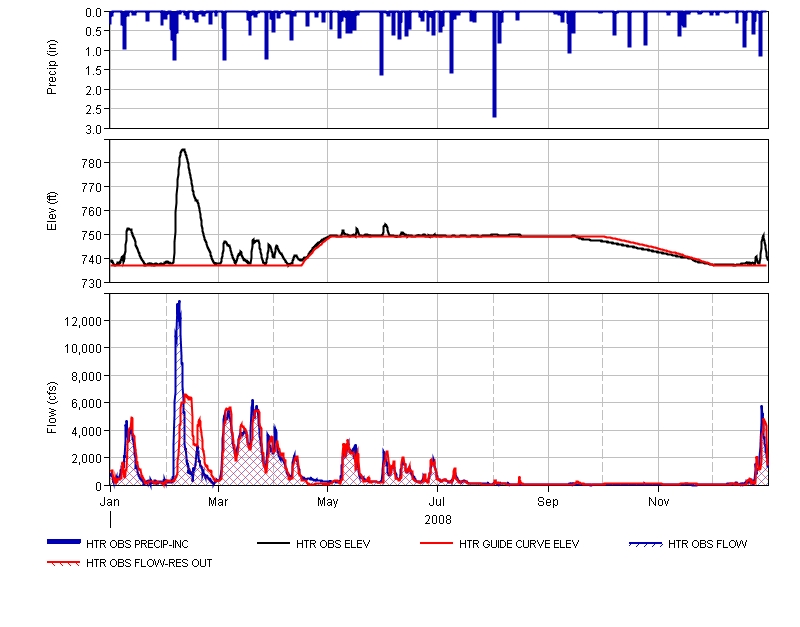Click the red guide curve legend line
The height and width of the screenshot is (627, 800).
[x=436, y=543]
